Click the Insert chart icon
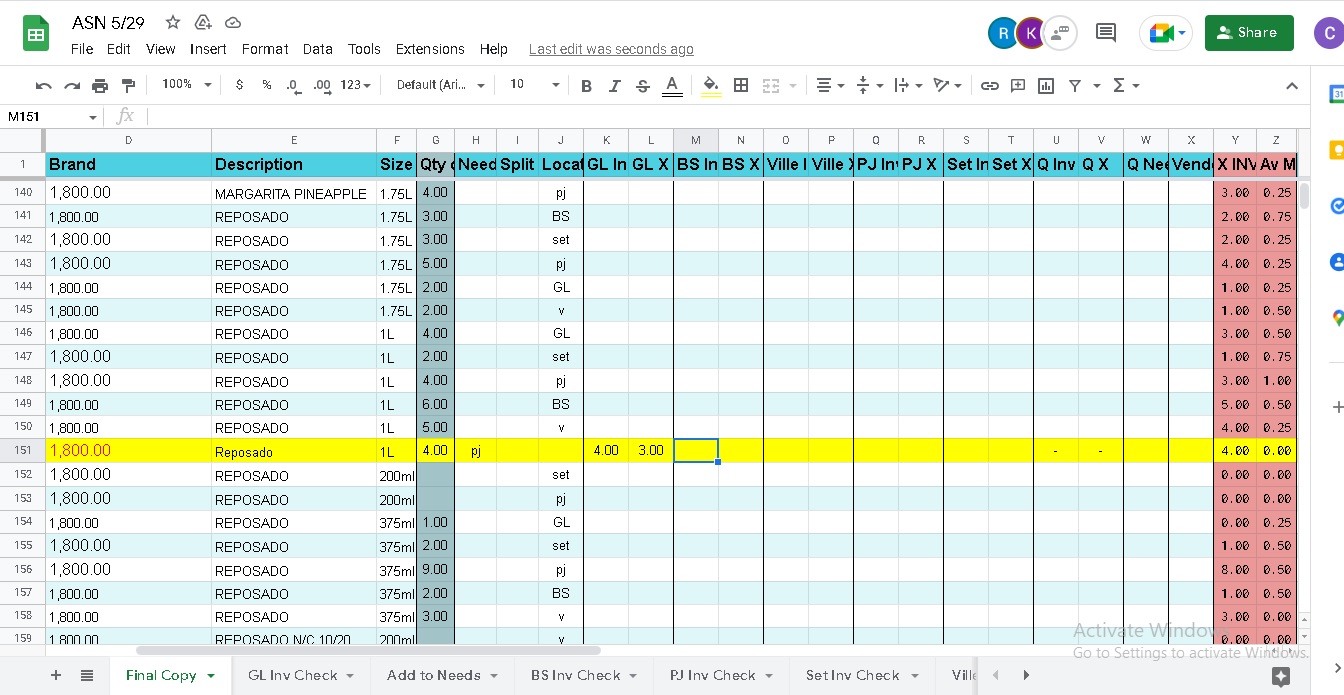Image resolution: width=1344 pixels, height=695 pixels. (x=1046, y=86)
